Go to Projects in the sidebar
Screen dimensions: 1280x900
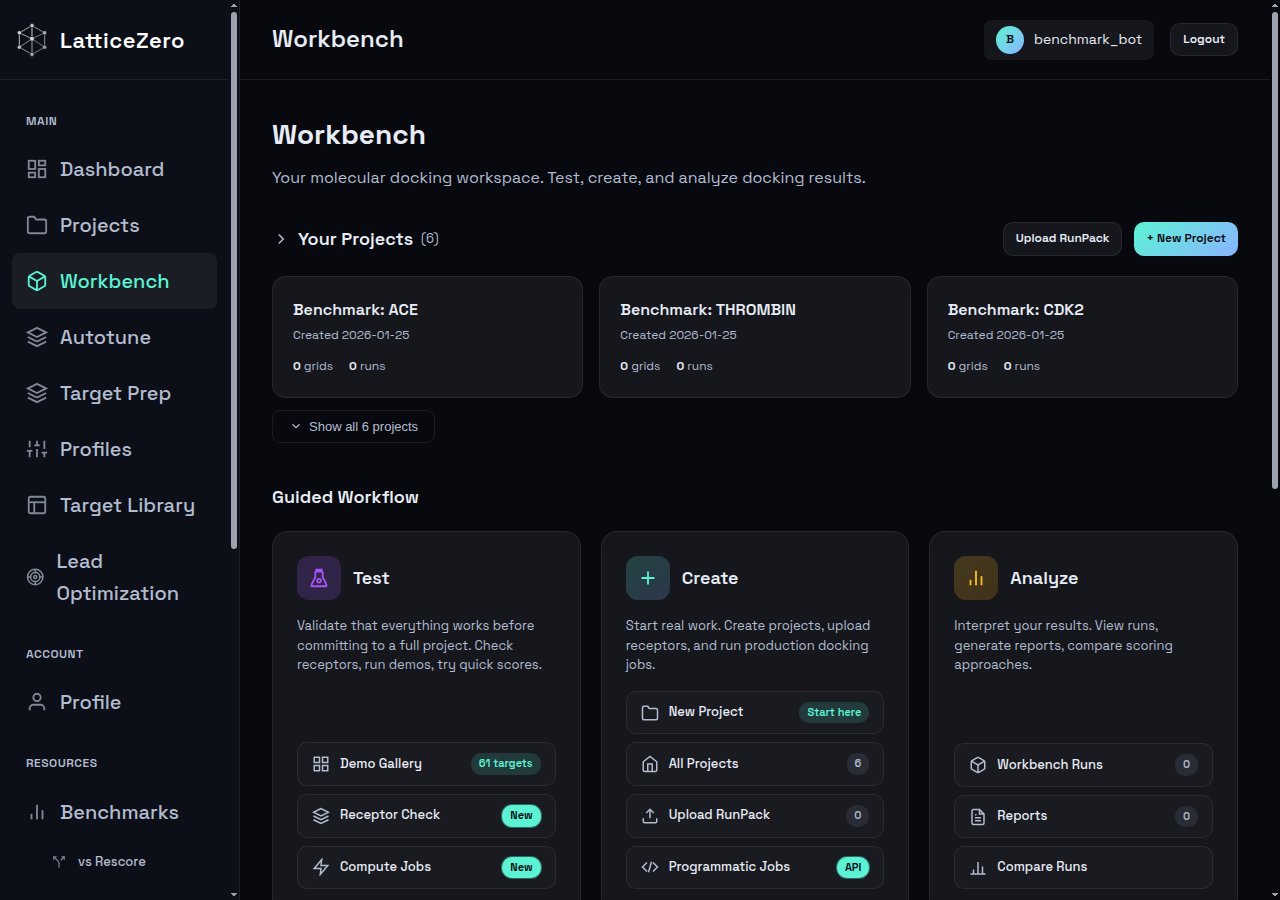click(114, 225)
